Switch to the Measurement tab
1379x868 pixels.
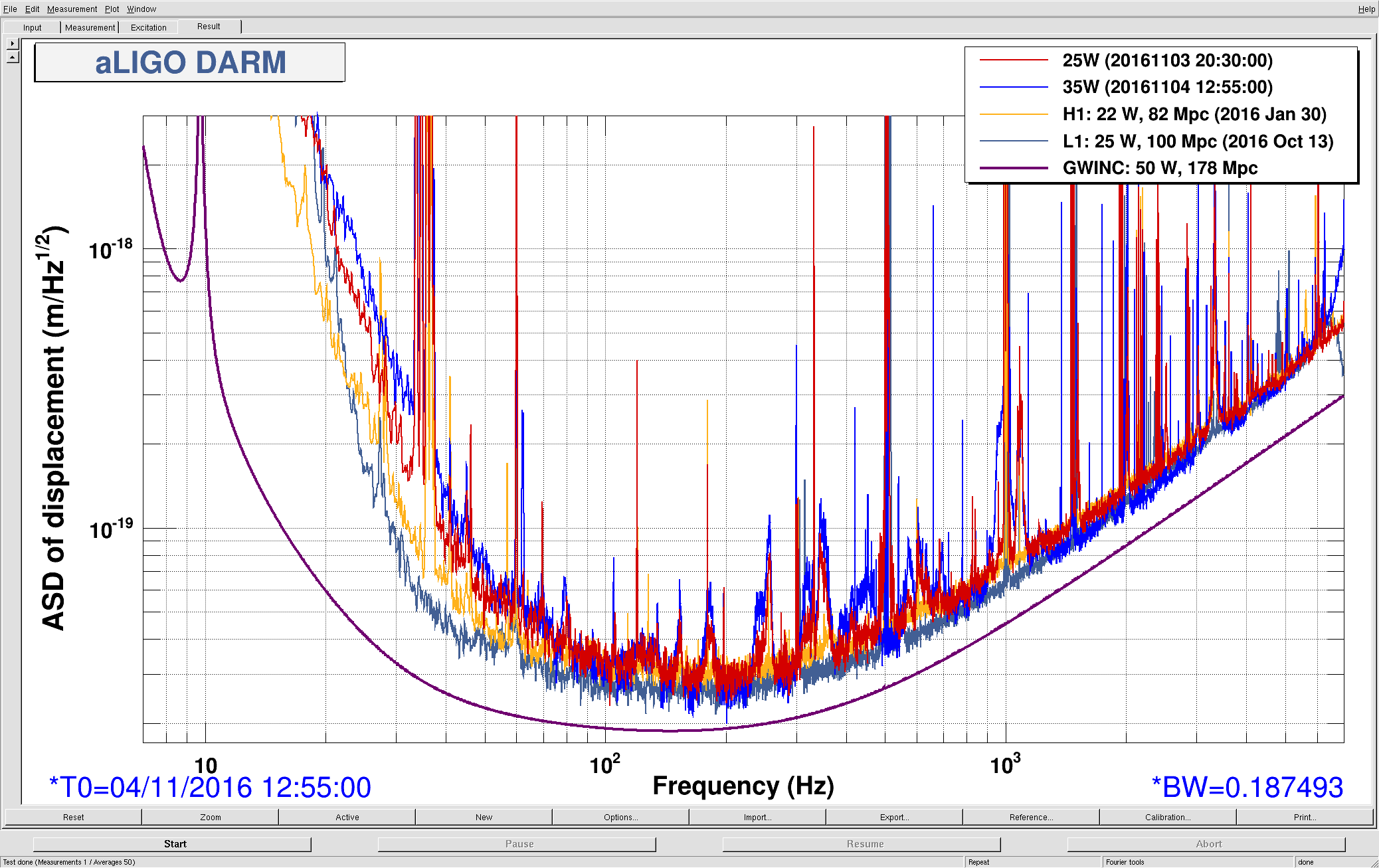[x=90, y=27]
